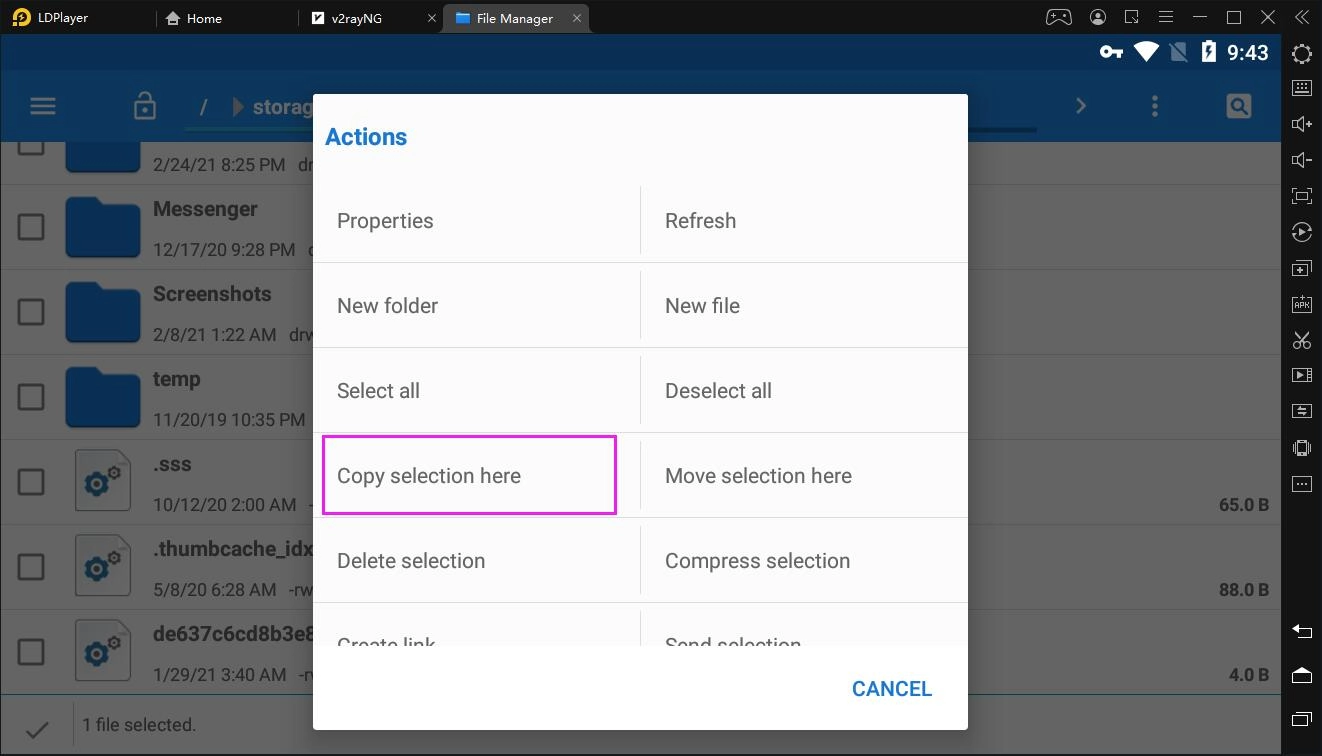
Task: Open the LDPlayer hamburger menu
Action: click(1166, 17)
